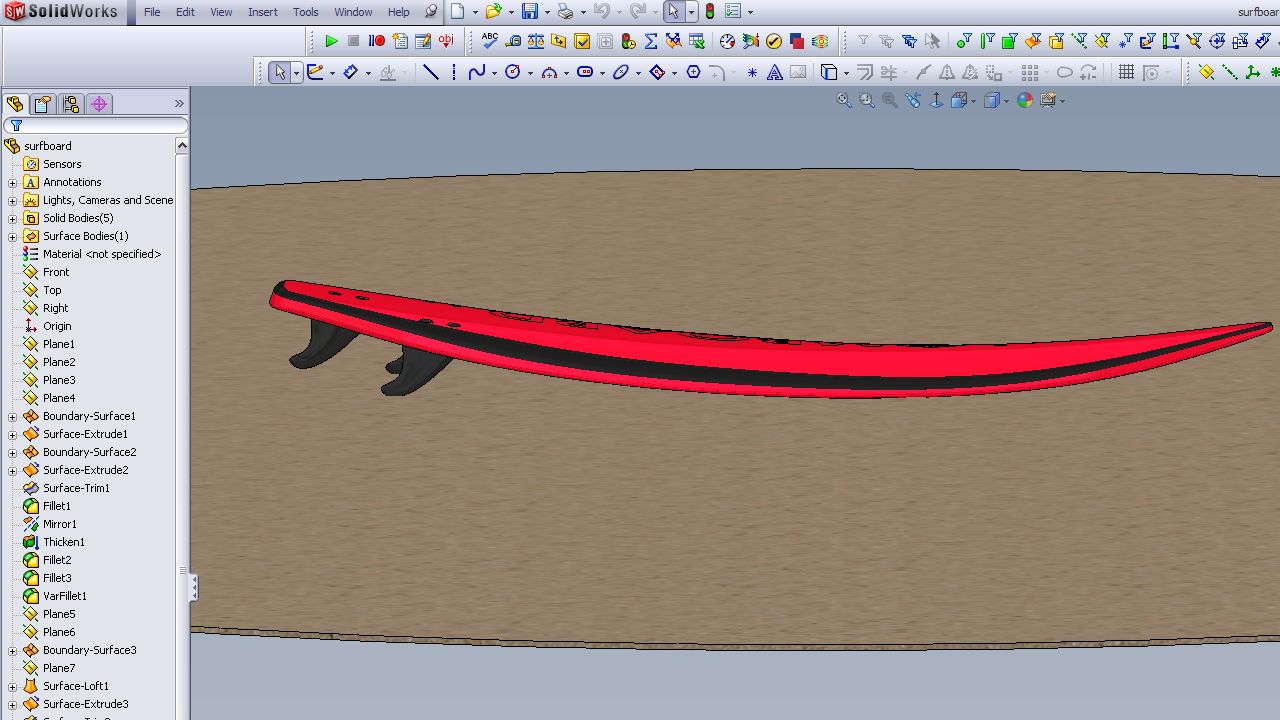Click the Save disk icon

[530, 12]
